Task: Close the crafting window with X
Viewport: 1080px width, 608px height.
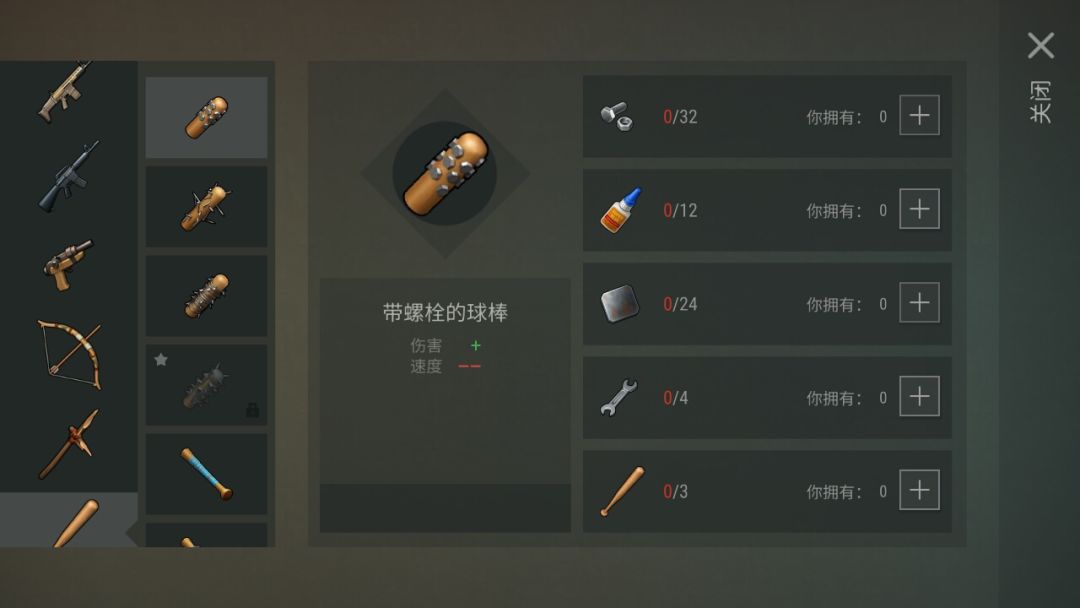Action: click(x=1041, y=45)
